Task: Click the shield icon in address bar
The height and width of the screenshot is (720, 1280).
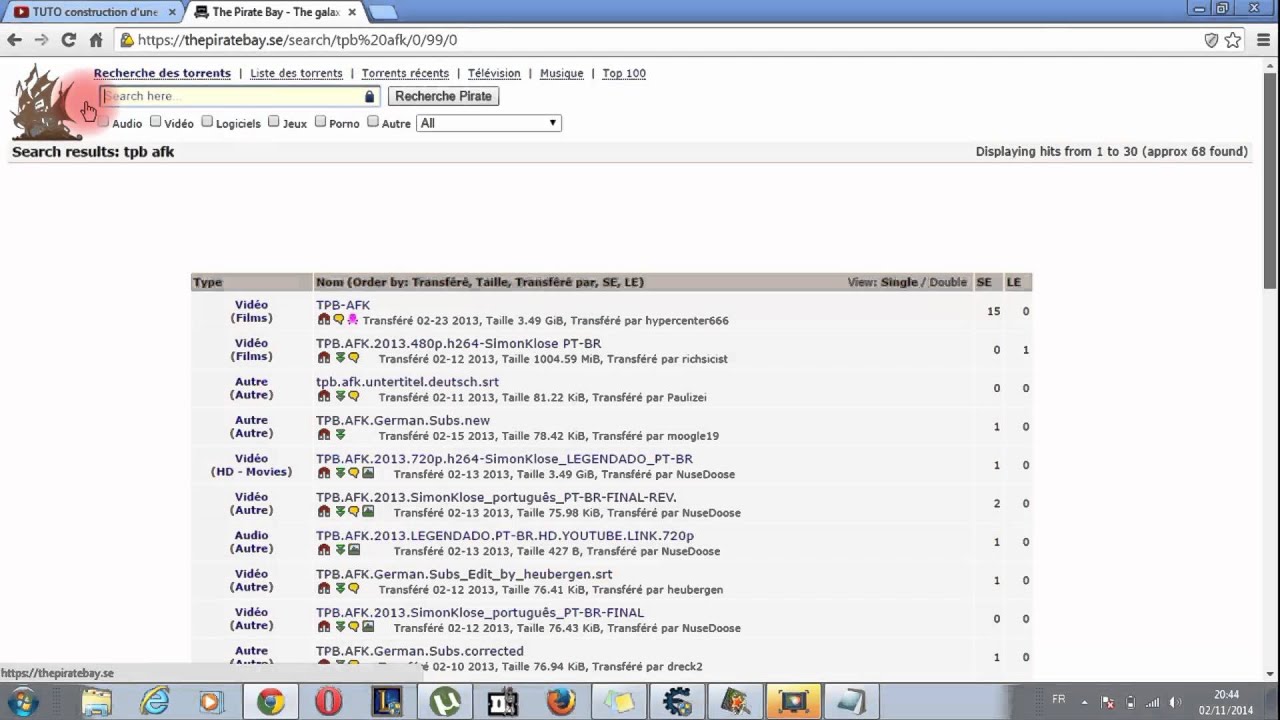Action: pos(1211,40)
